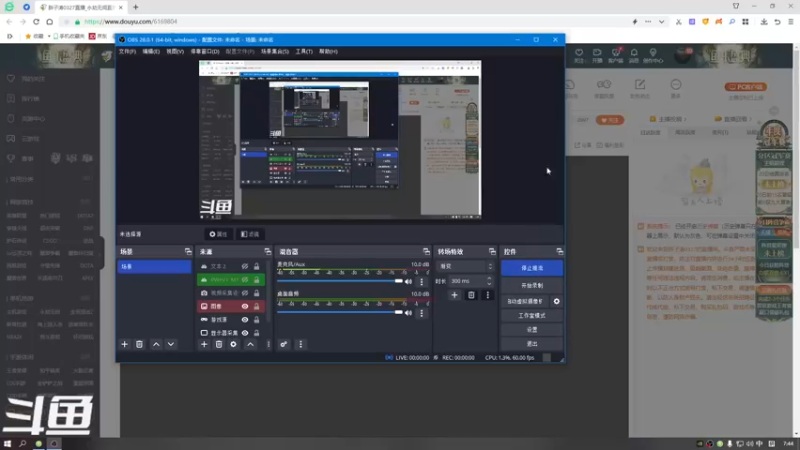This screenshot has height=450, width=800.
Task: Open the 工具(T) menu in OBS
Action: point(304,52)
